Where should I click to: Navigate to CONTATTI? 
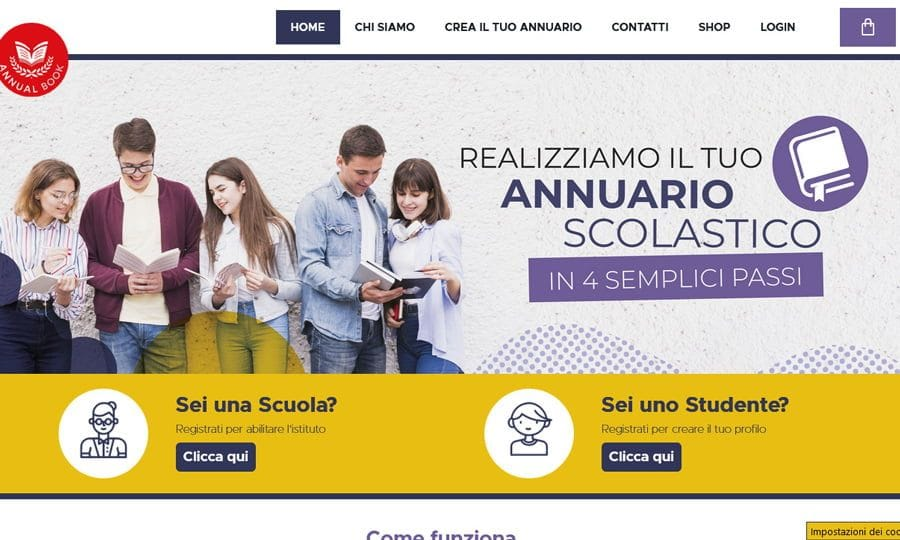[640, 27]
